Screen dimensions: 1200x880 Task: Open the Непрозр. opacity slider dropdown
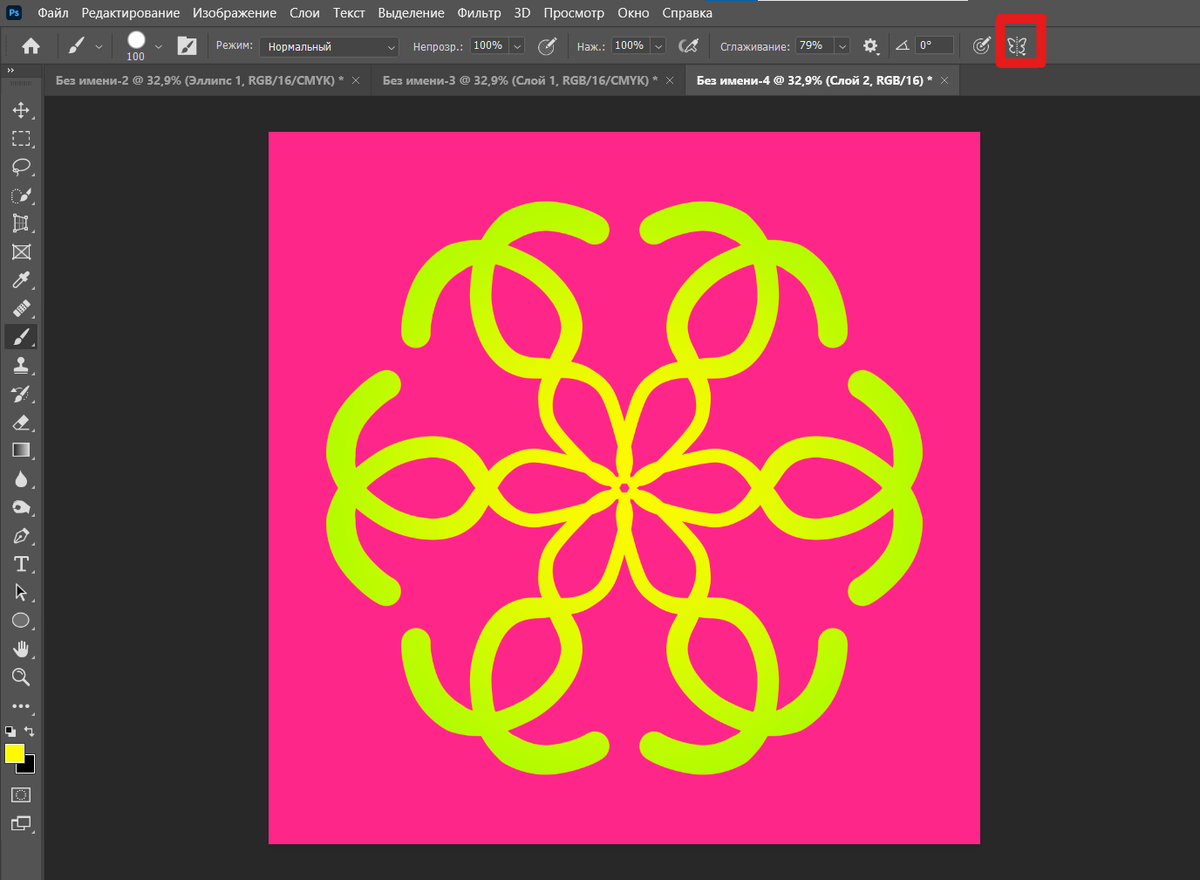coord(517,46)
